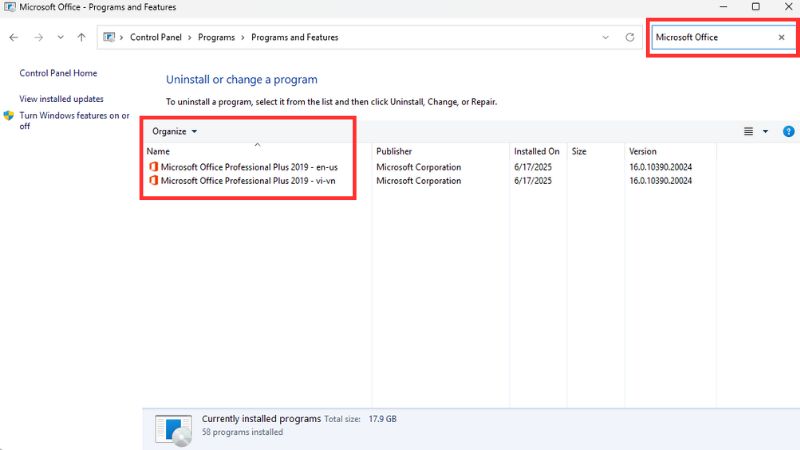Open recent locations dropdown chevron
This screenshot has height=450, width=800.
point(60,37)
